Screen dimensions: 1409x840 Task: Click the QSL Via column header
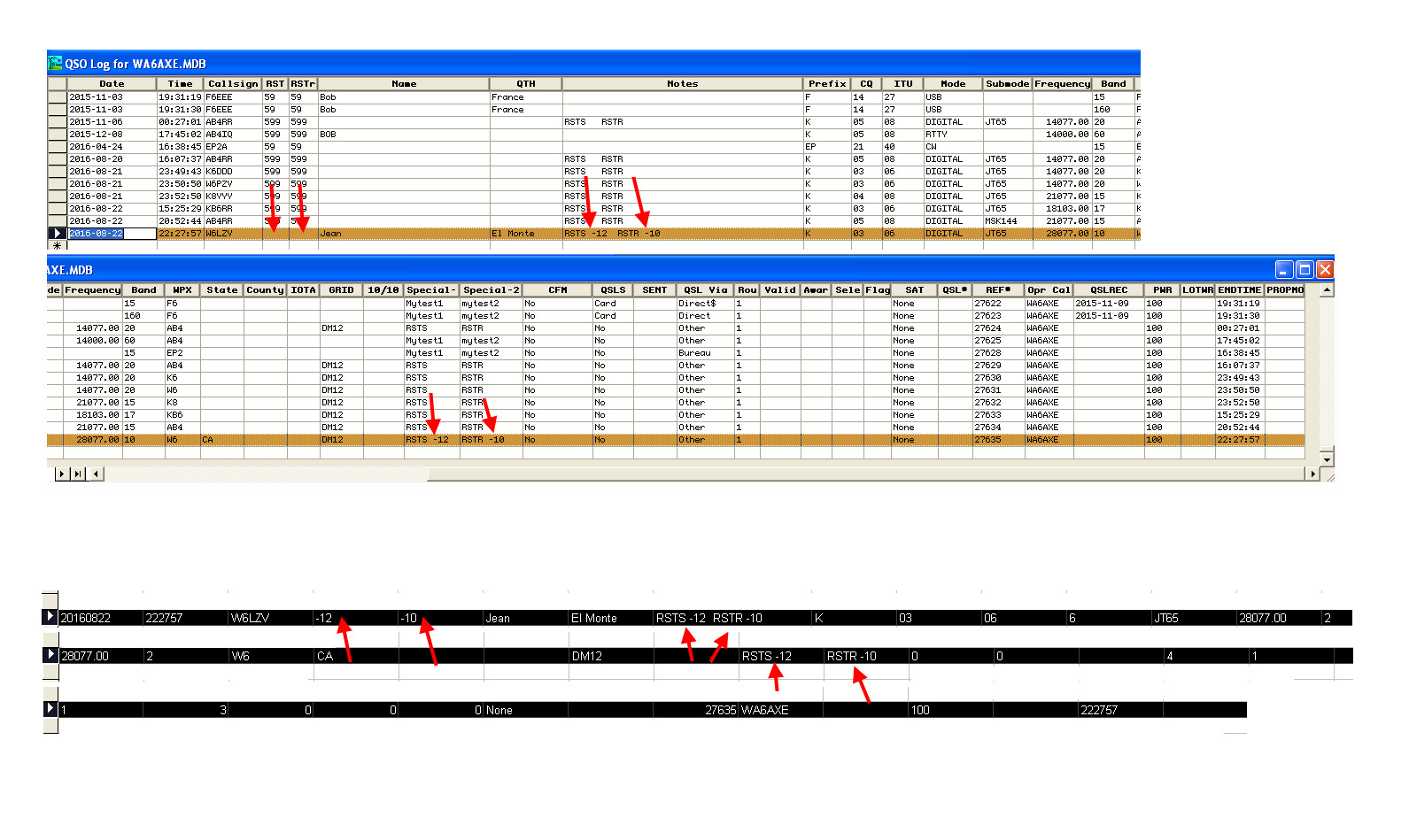point(705,290)
